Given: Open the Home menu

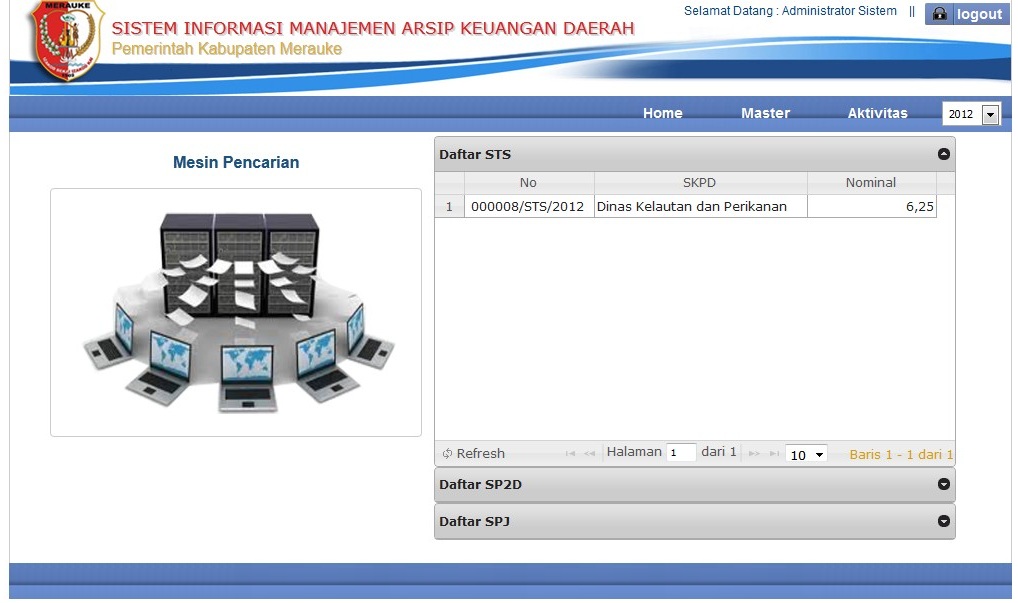Looking at the screenshot, I should pos(662,113).
